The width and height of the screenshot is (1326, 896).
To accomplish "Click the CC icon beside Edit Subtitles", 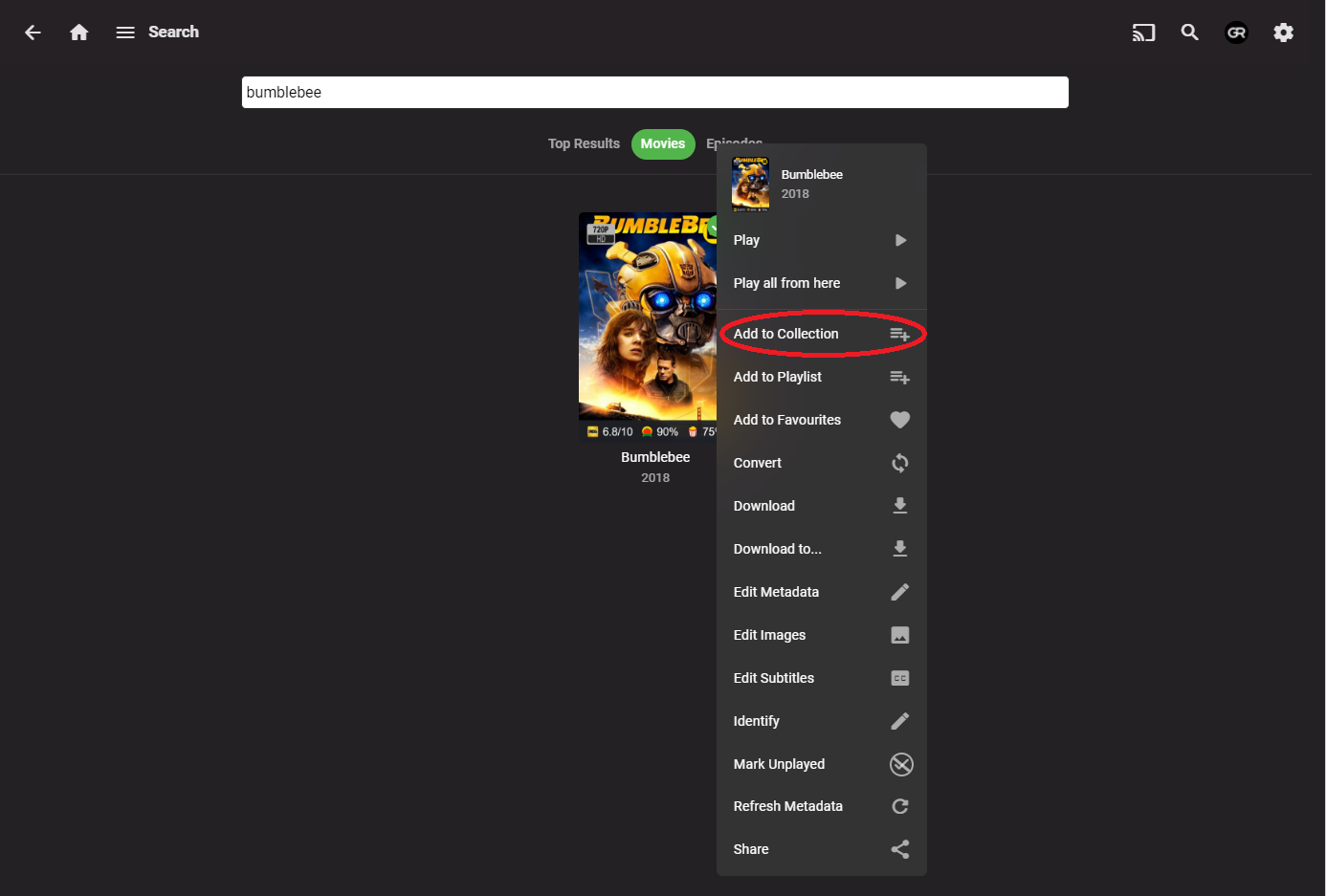I will (x=900, y=678).
